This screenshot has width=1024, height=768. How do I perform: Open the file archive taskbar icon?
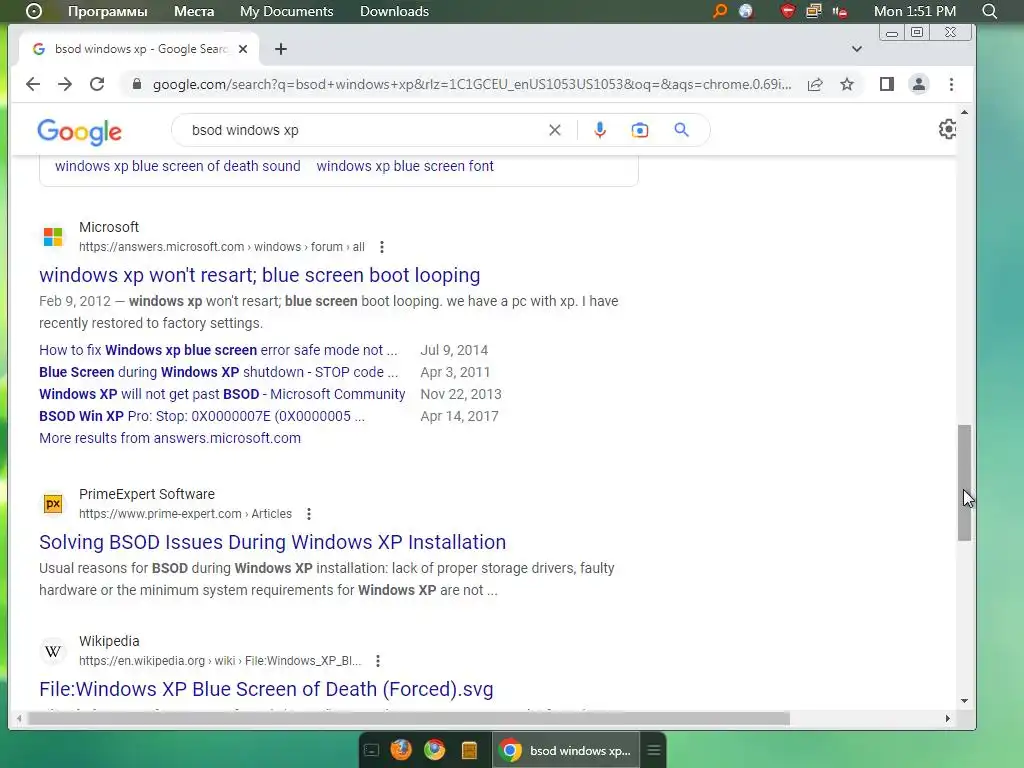pos(469,750)
